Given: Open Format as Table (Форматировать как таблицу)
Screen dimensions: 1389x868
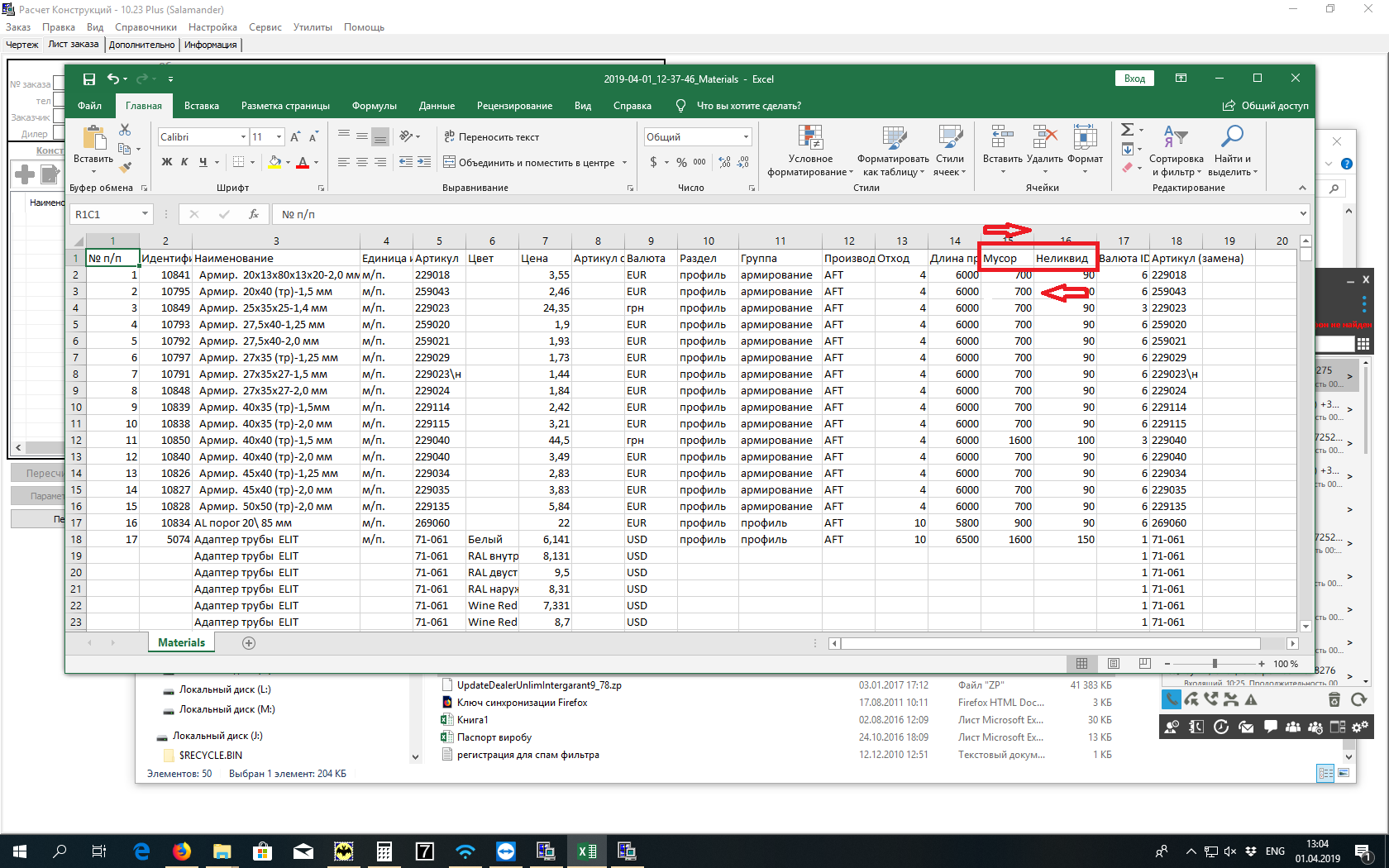Looking at the screenshot, I should pos(893,150).
